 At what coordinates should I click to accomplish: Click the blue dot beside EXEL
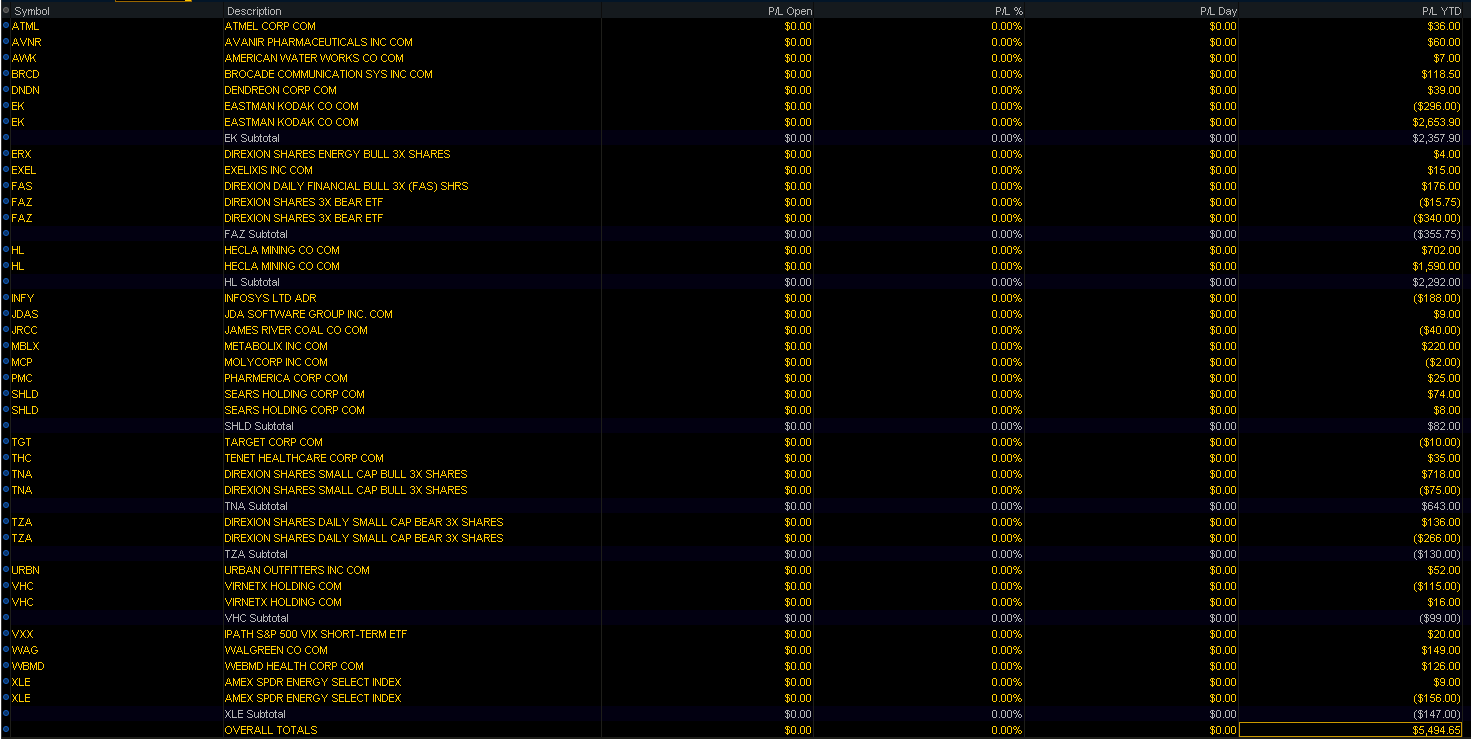pyautogui.click(x=6, y=170)
